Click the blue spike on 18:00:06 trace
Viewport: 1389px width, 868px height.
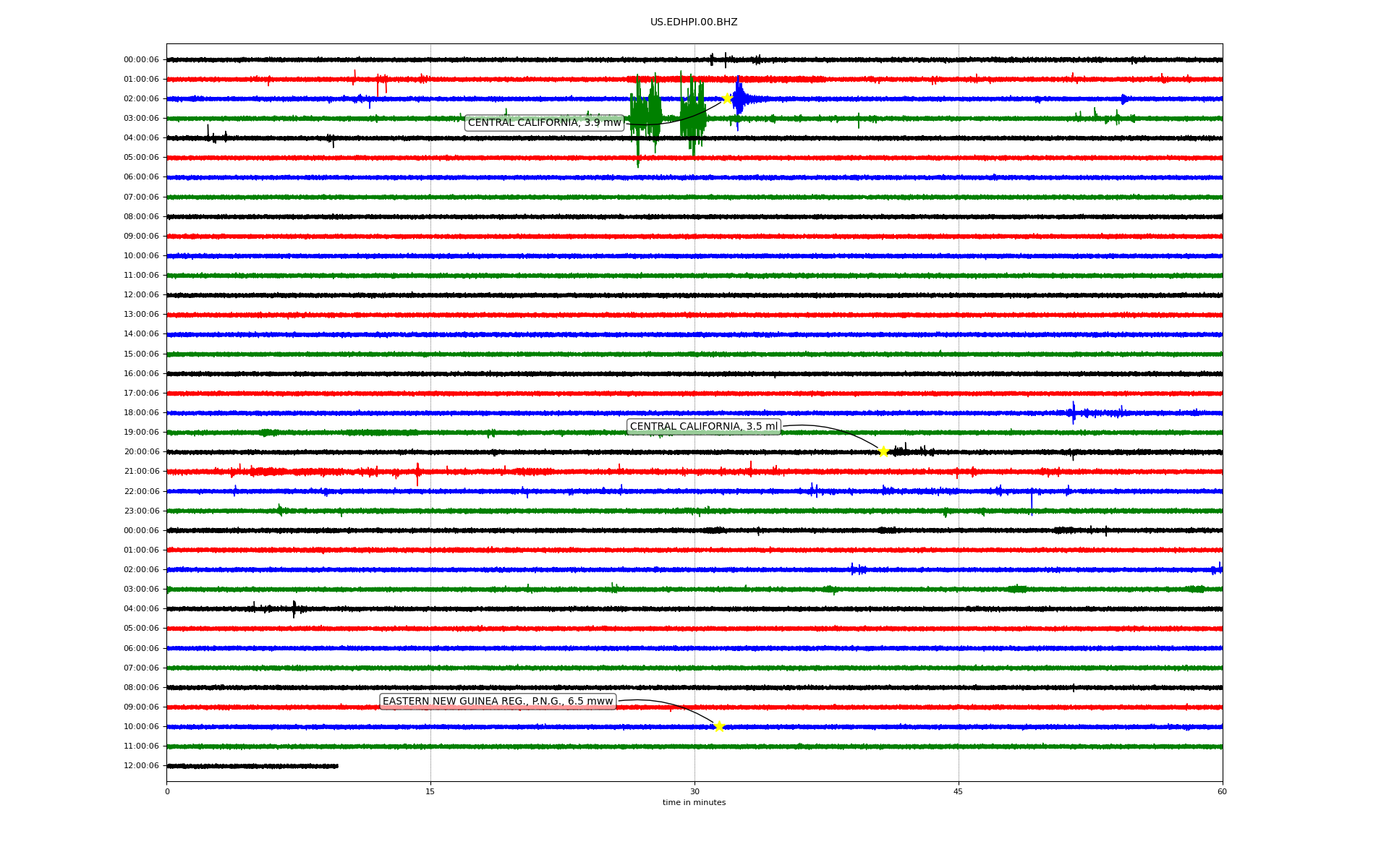coord(1074,412)
